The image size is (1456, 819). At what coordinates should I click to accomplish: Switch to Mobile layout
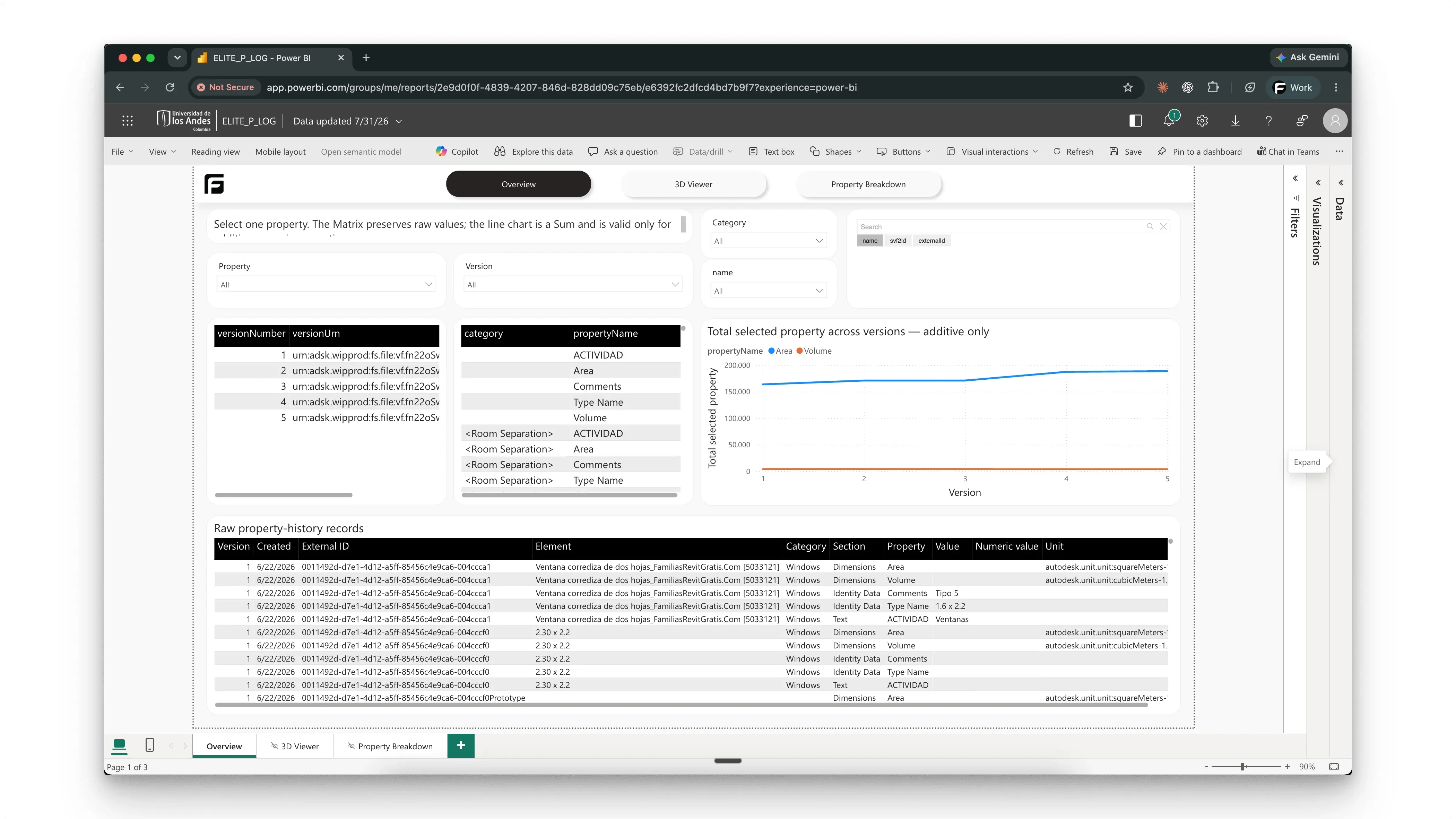280,152
